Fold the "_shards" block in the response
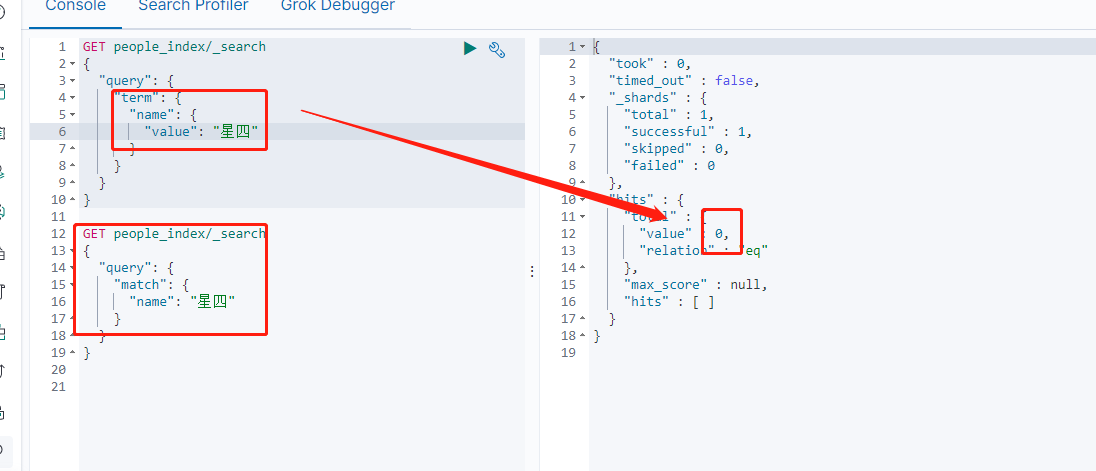1096x471 pixels. (583, 98)
